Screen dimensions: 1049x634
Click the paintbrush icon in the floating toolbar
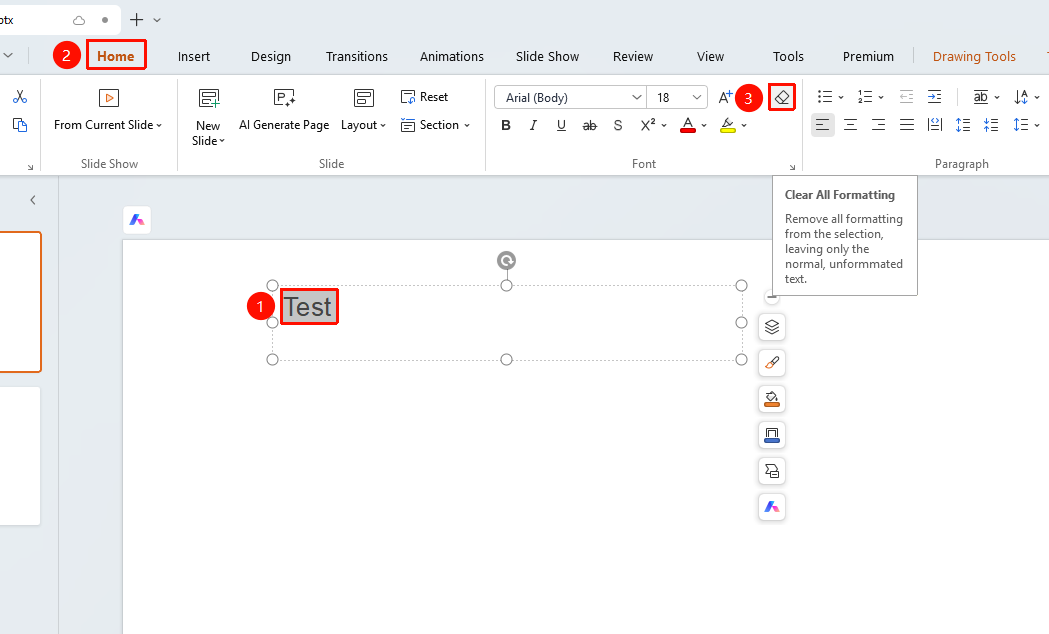tap(772, 363)
